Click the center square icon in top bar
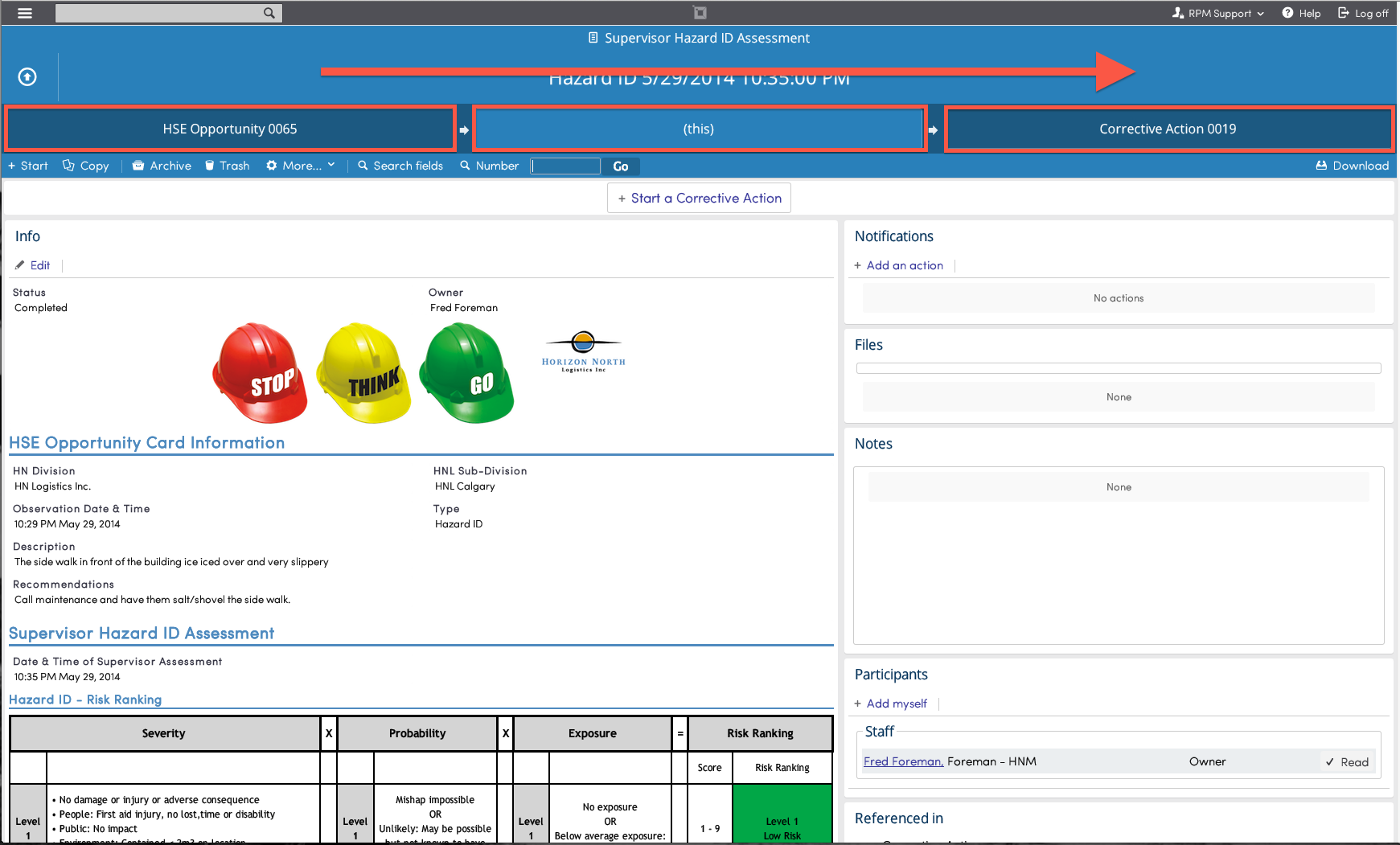The height and width of the screenshot is (845, 1400). tap(700, 13)
